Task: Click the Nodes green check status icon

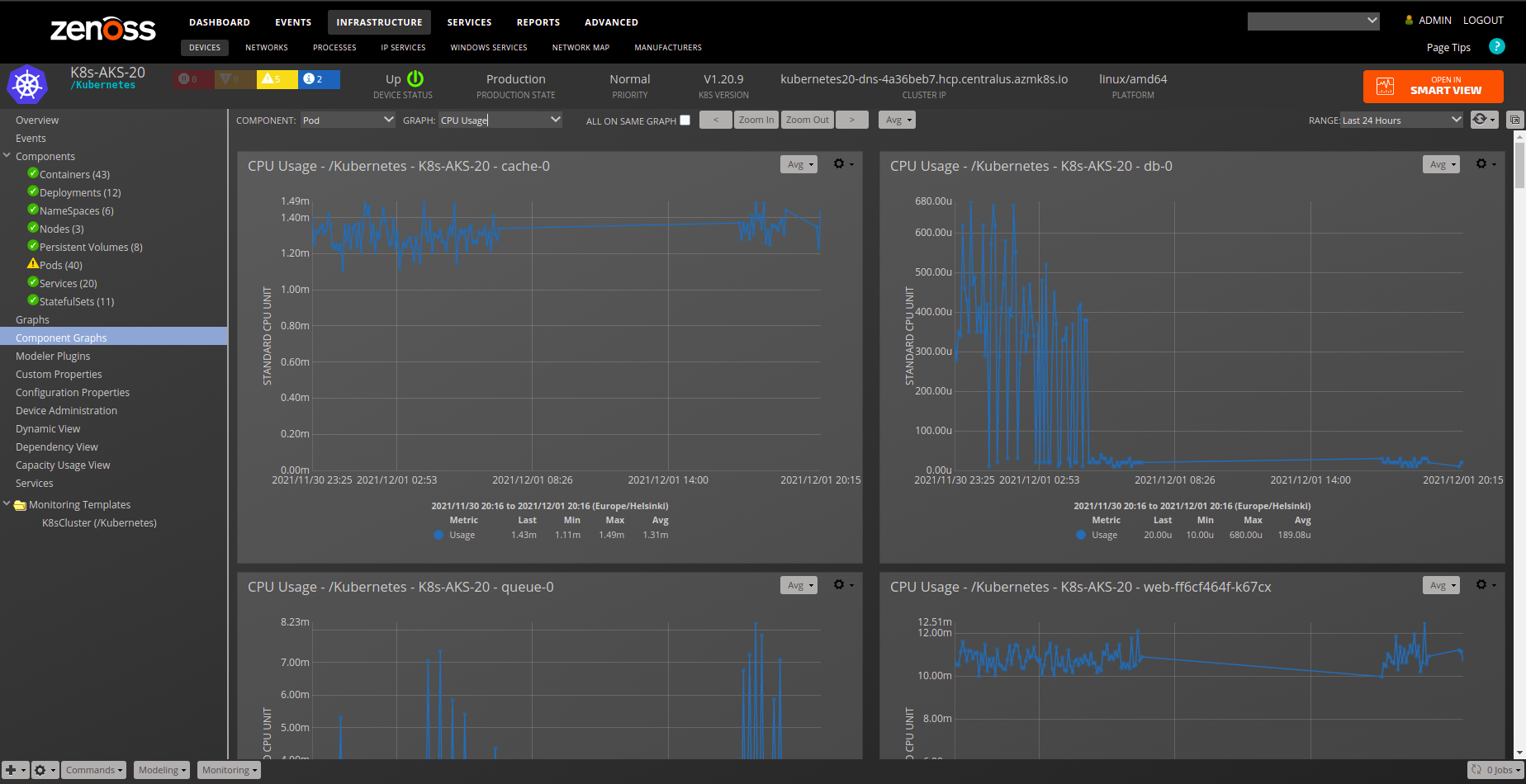Action: (33, 228)
